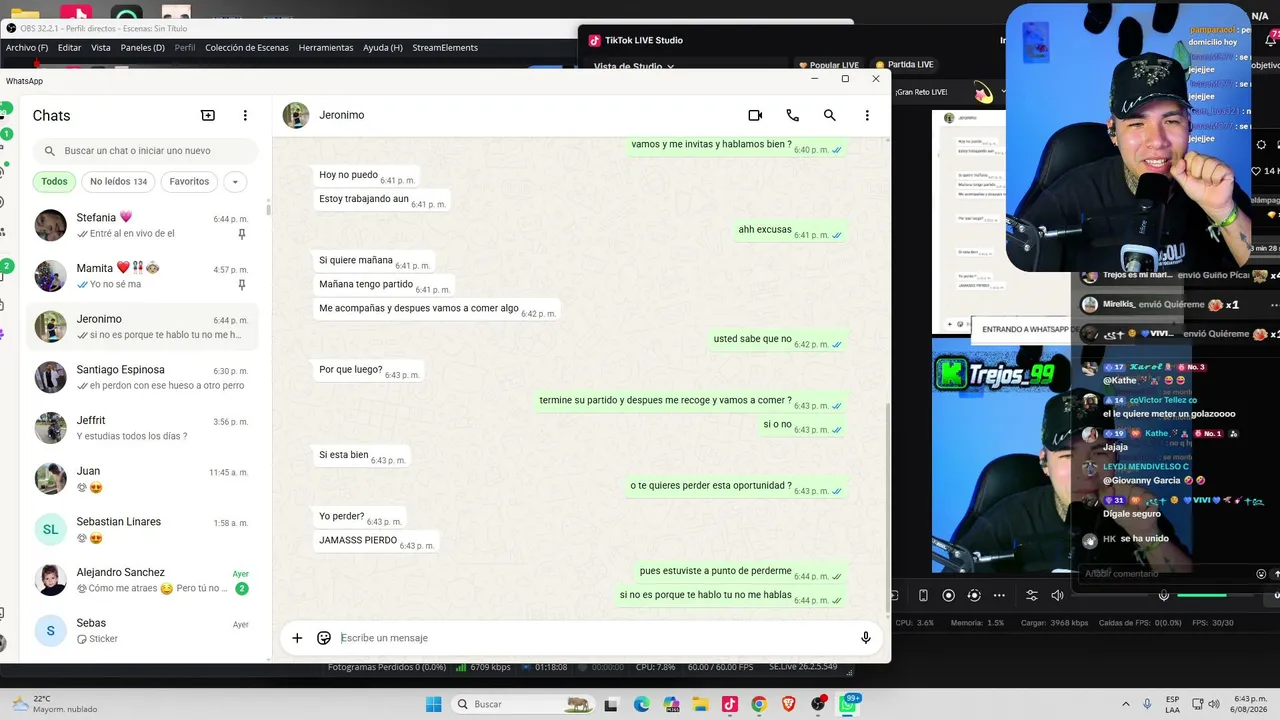Open the Vista menu in OBS

pyautogui.click(x=101, y=47)
